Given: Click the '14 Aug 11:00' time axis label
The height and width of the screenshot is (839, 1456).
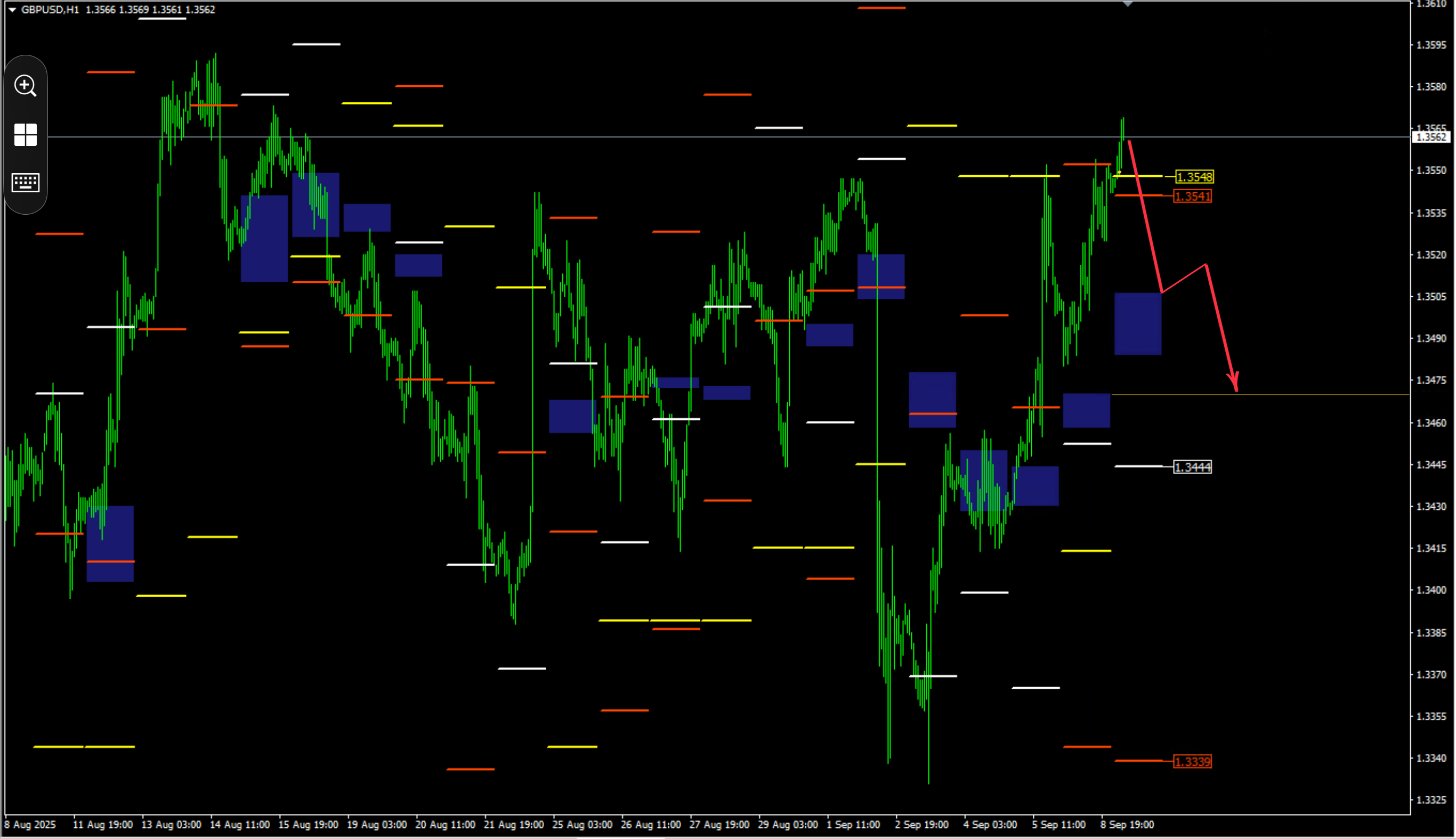Looking at the screenshot, I should pos(240,825).
